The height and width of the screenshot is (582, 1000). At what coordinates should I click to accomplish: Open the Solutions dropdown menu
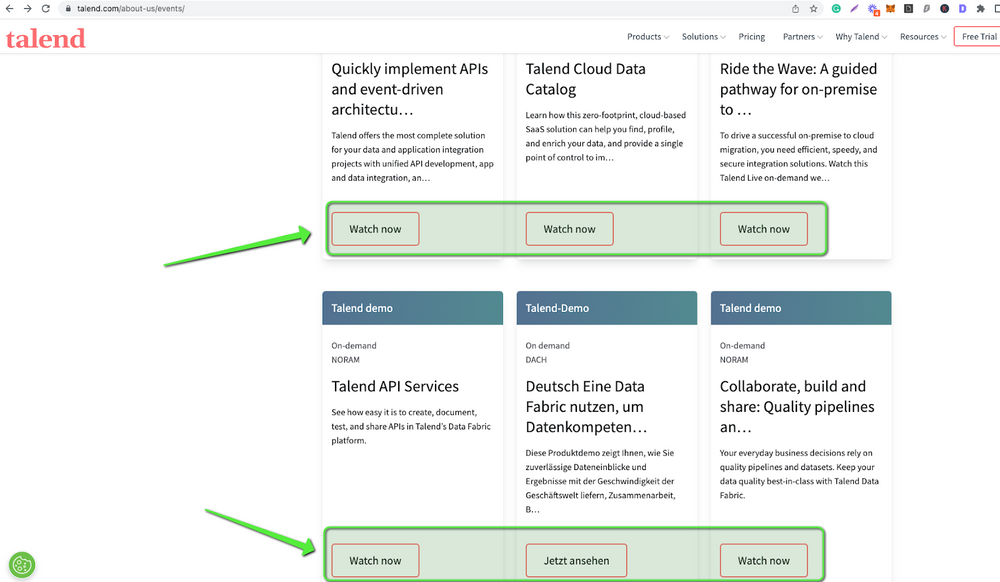point(703,36)
